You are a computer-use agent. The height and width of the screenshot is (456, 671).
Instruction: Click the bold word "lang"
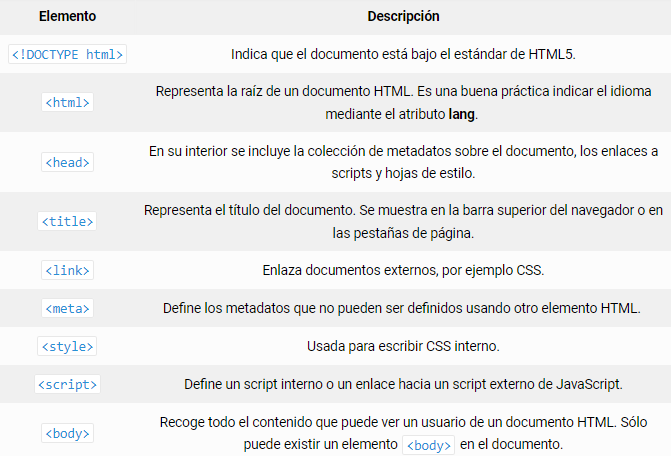462,114
